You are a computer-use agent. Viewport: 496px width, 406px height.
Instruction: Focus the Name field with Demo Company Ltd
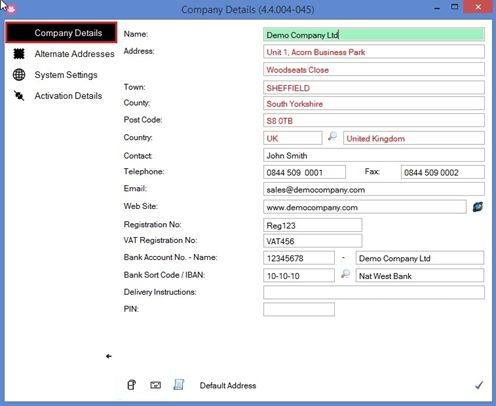point(374,35)
